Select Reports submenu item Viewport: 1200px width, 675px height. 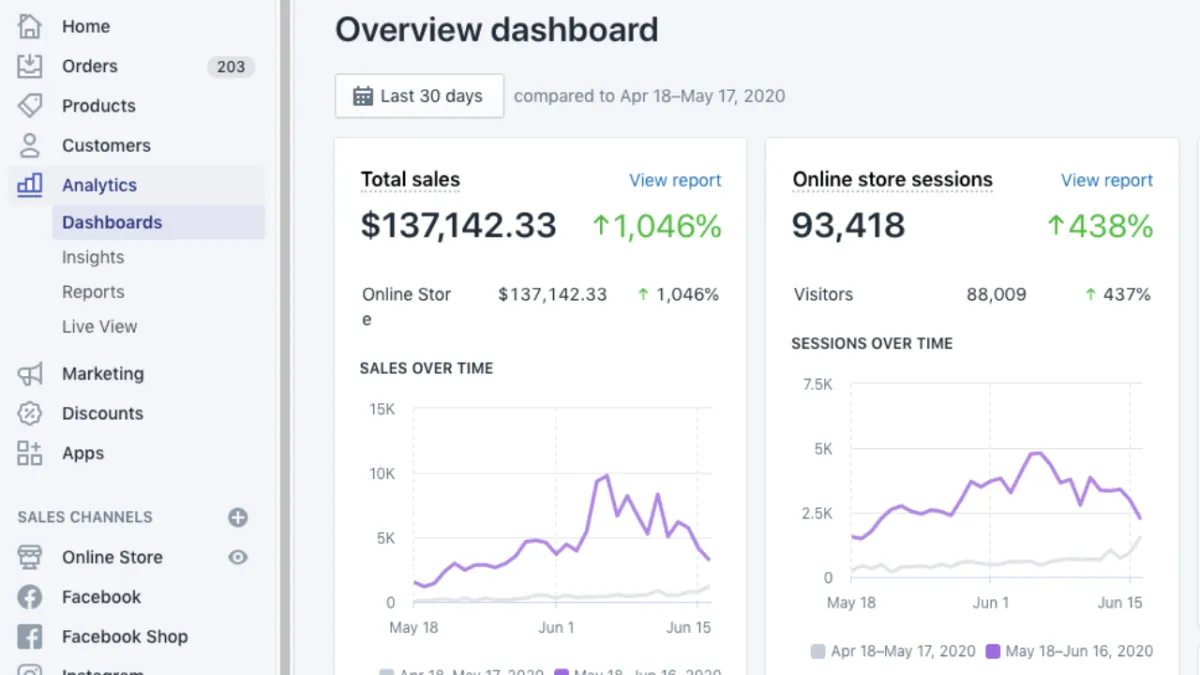pos(93,292)
